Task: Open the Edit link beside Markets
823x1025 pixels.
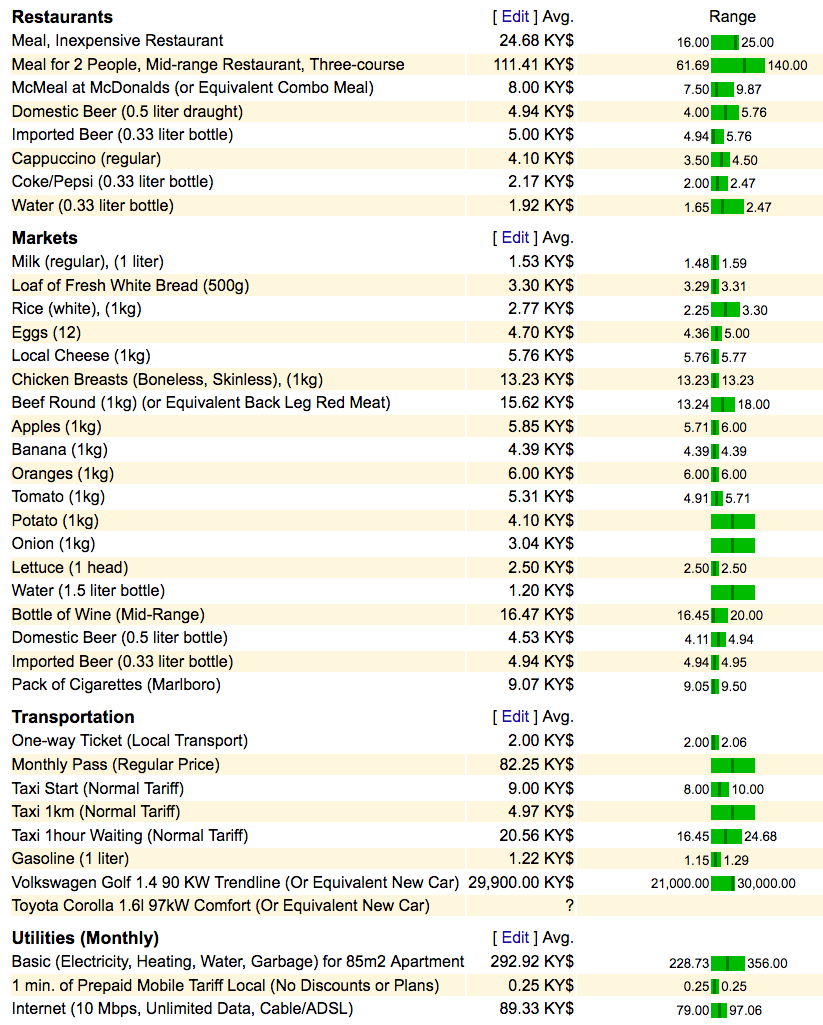Action: coord(515,238)
